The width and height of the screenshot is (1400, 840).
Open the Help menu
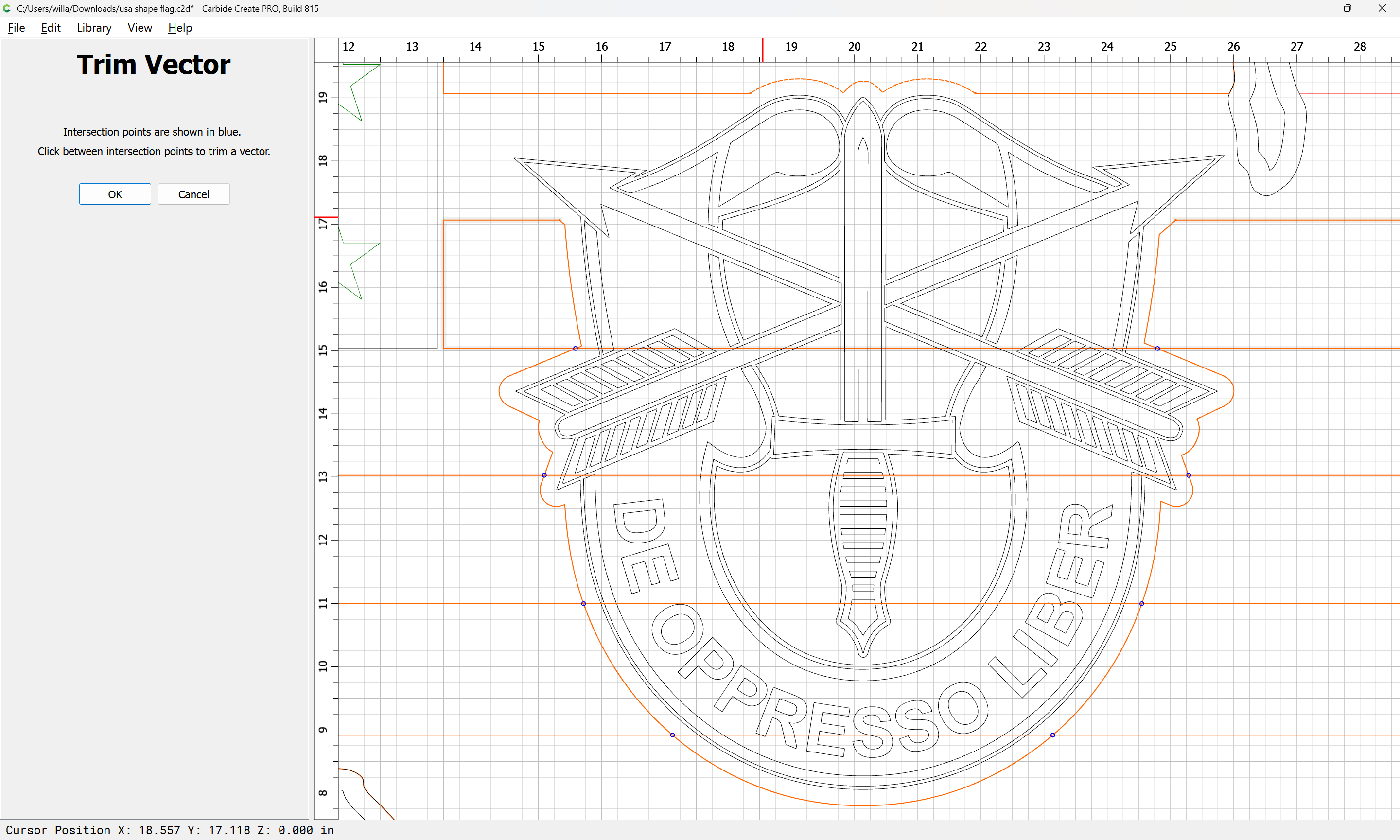180,28
